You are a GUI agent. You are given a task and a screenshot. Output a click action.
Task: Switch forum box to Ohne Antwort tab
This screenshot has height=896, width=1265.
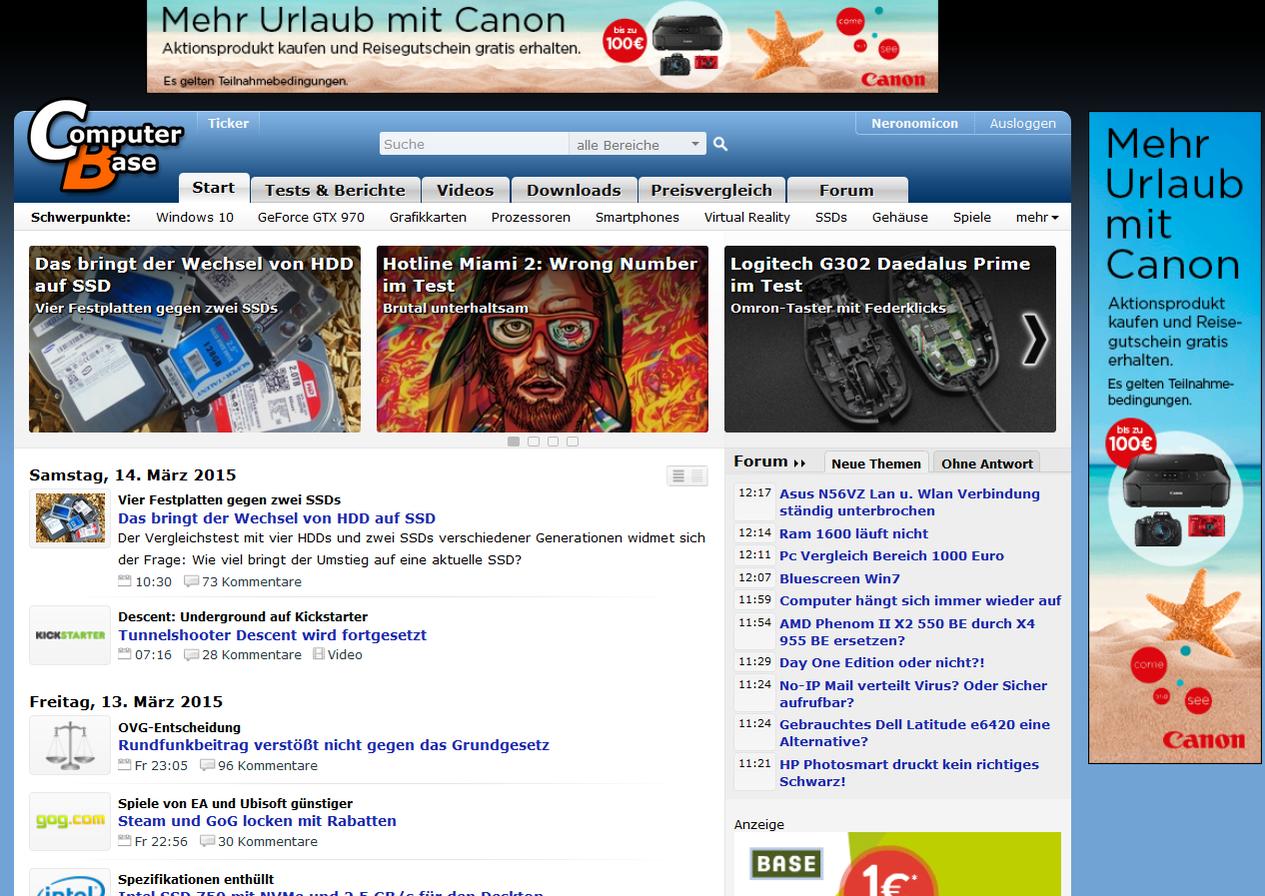987,463
